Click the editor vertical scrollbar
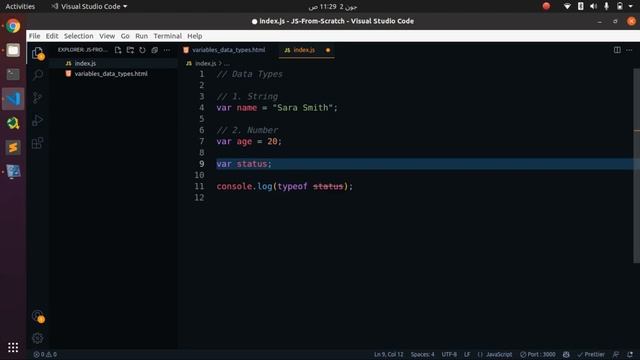 (636, 165)
